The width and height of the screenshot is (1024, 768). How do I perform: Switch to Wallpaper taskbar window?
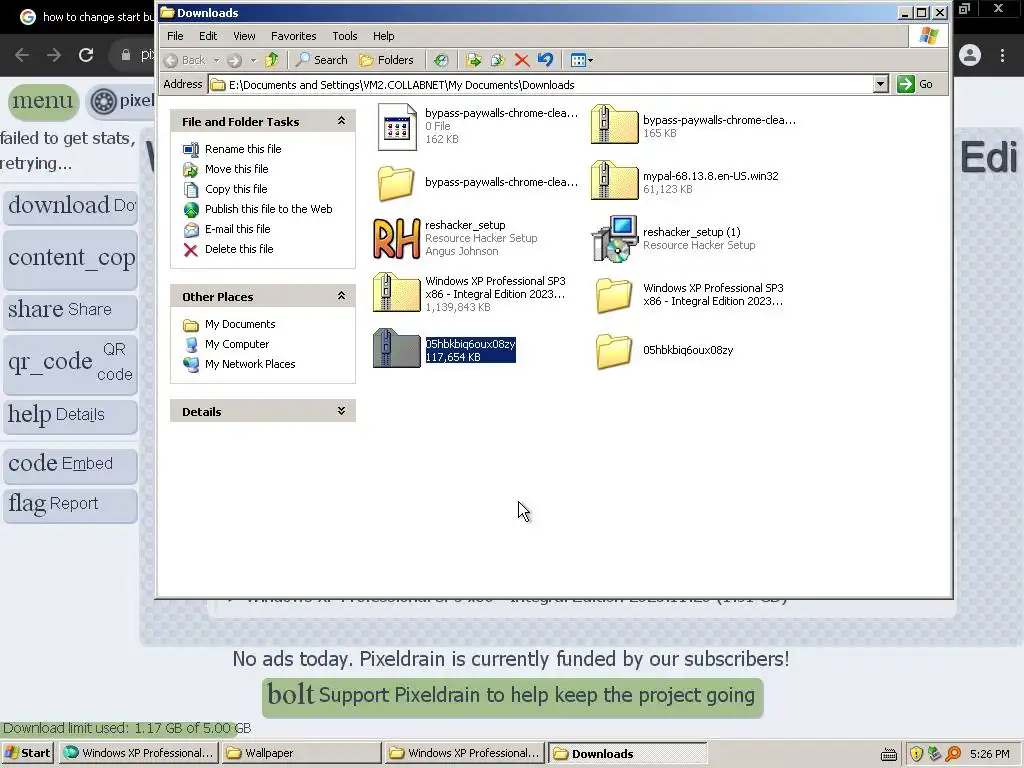(x=300, y=753)
